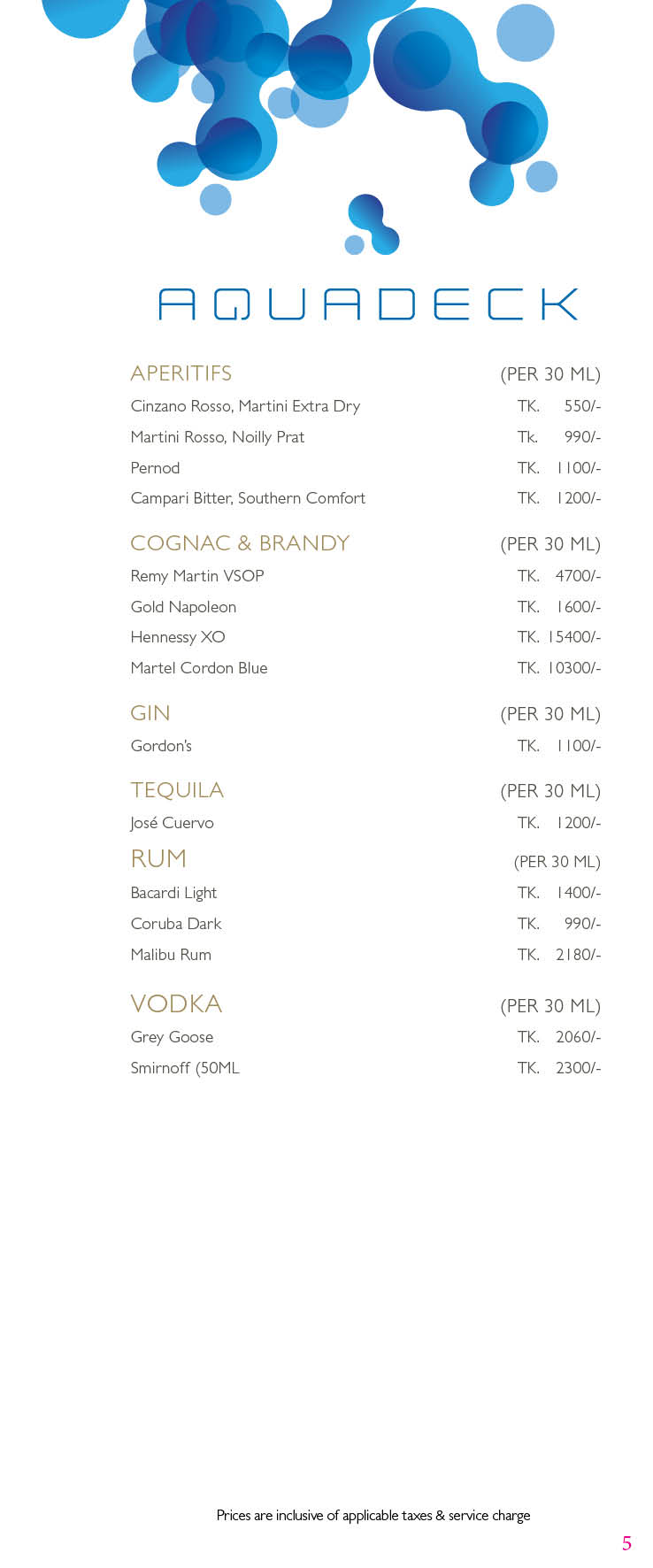Click the GIN section heading
This screenshot has width=653, height=1568.
coord(150,713)
